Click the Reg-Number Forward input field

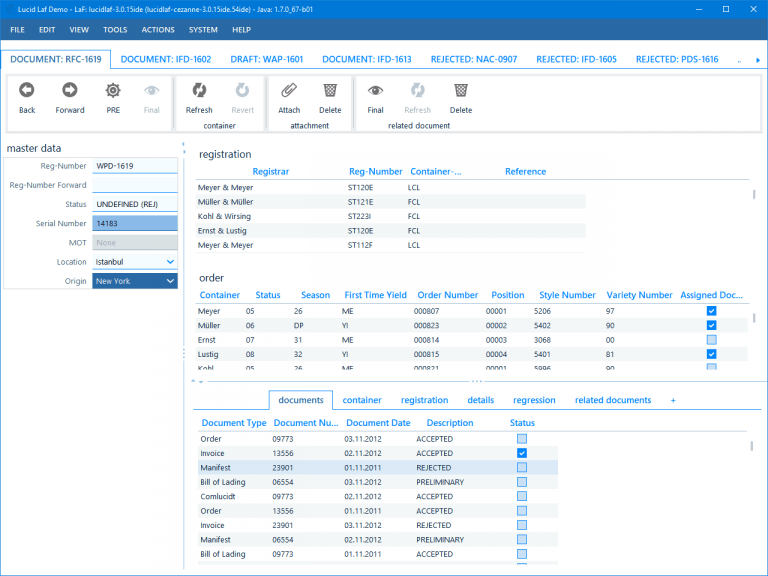pyautogui.click(x=135, y=185)
